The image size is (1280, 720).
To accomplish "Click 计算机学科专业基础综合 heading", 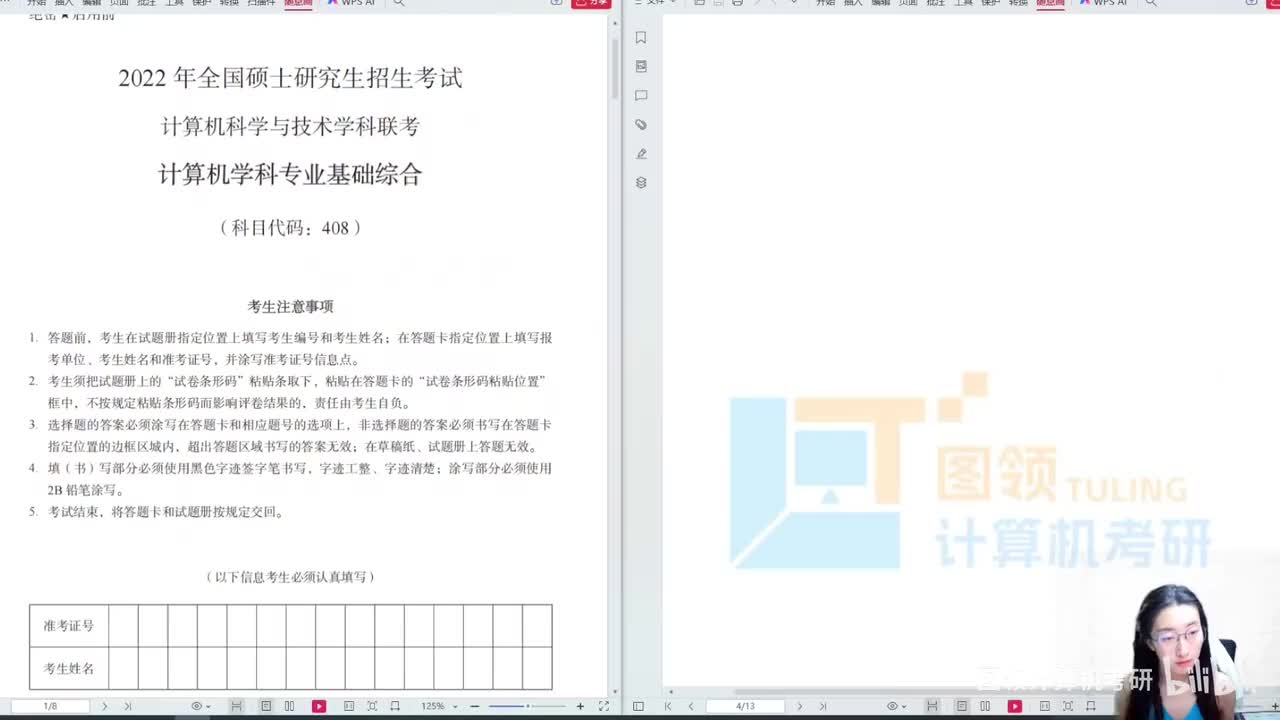I will [x=290, y=174].
